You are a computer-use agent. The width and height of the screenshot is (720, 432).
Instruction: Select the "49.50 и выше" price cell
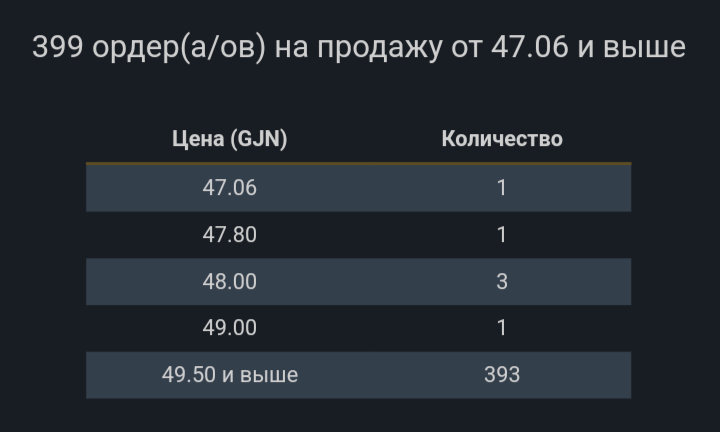click(x=229, y=375)
